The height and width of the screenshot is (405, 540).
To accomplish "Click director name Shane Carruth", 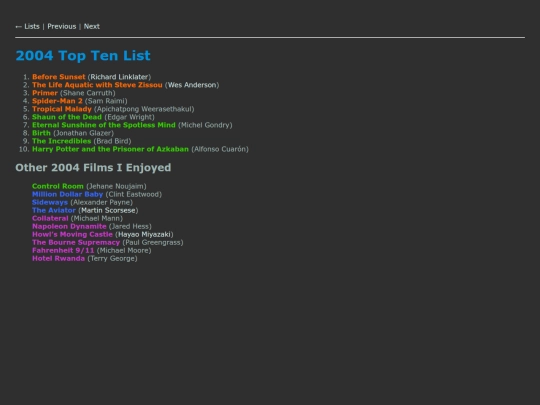I will point(87,93).
